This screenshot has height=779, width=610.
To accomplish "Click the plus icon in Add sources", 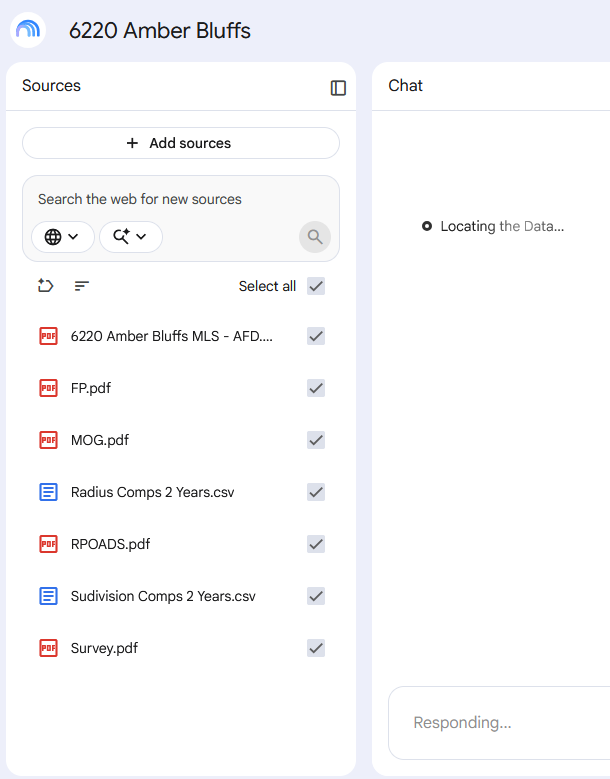I will click(132, 143).
